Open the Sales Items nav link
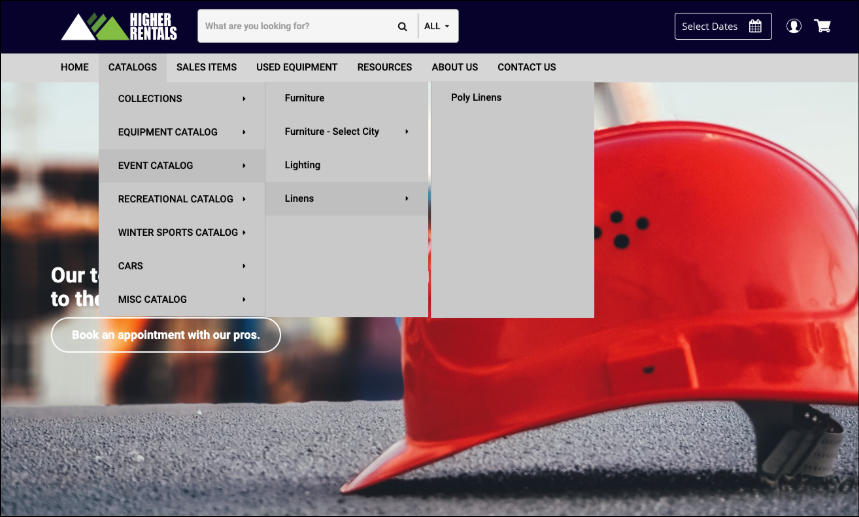 [206, 67]
